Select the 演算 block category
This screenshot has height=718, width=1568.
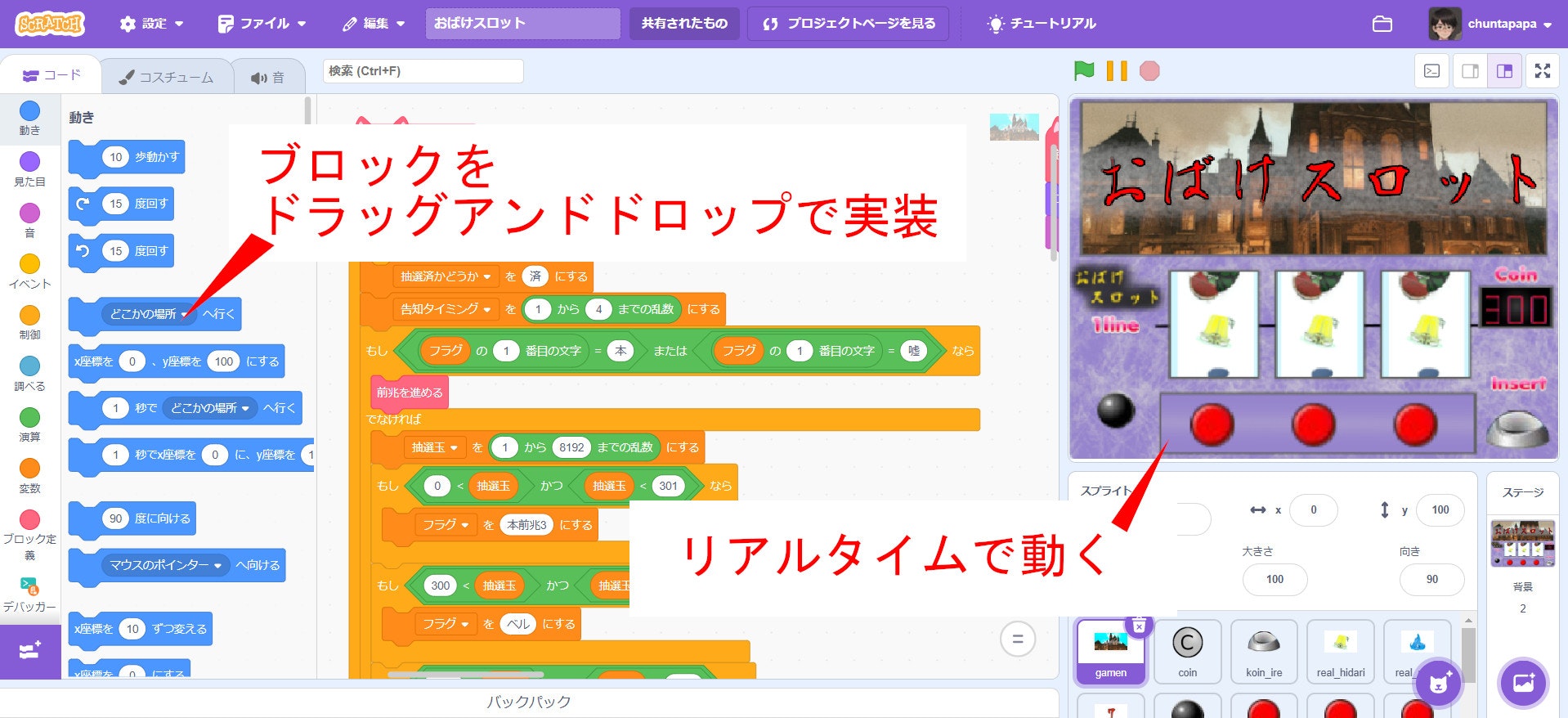(x=29, y=424)
